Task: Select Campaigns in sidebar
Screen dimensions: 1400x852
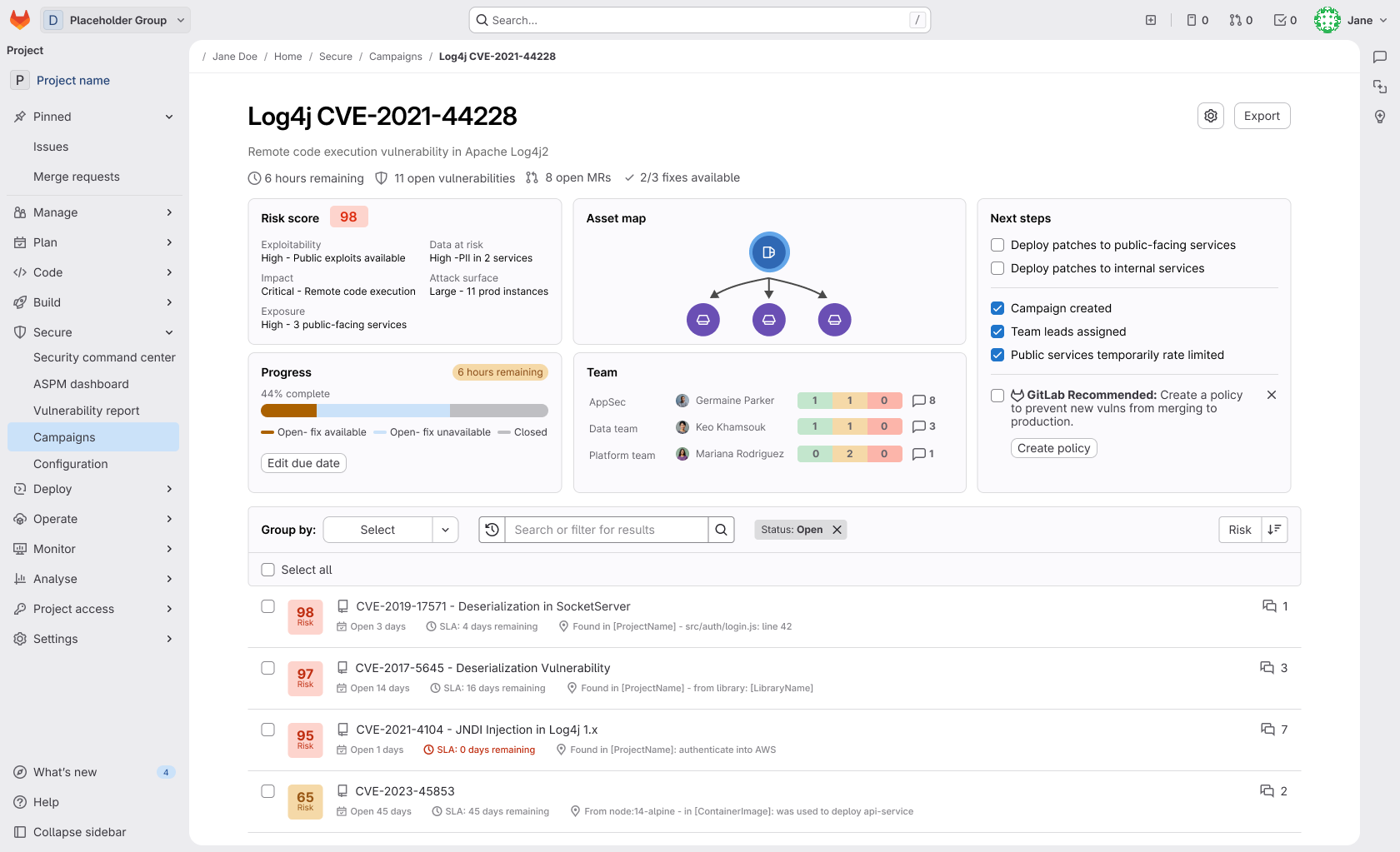Action: coord(93,437)
